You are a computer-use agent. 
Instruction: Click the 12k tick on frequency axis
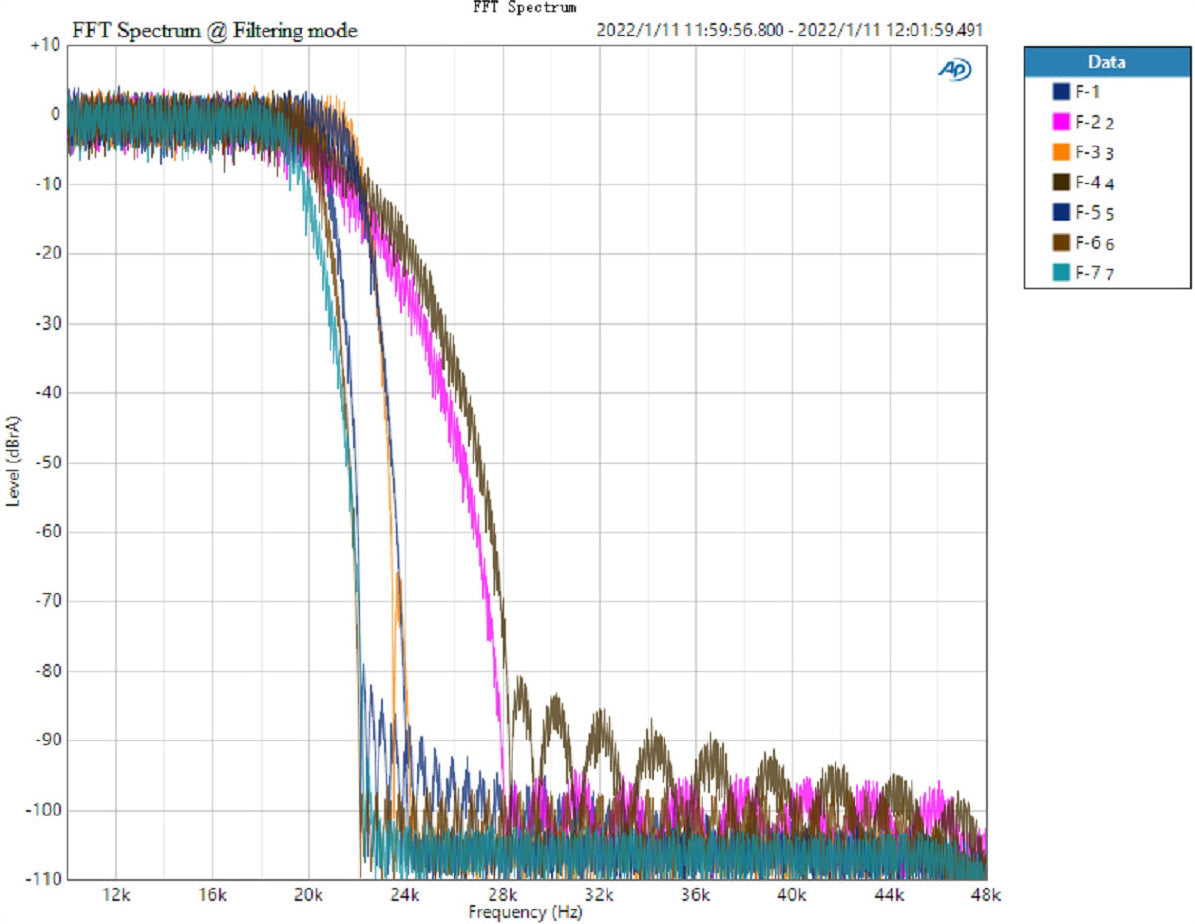pos(116,893)
